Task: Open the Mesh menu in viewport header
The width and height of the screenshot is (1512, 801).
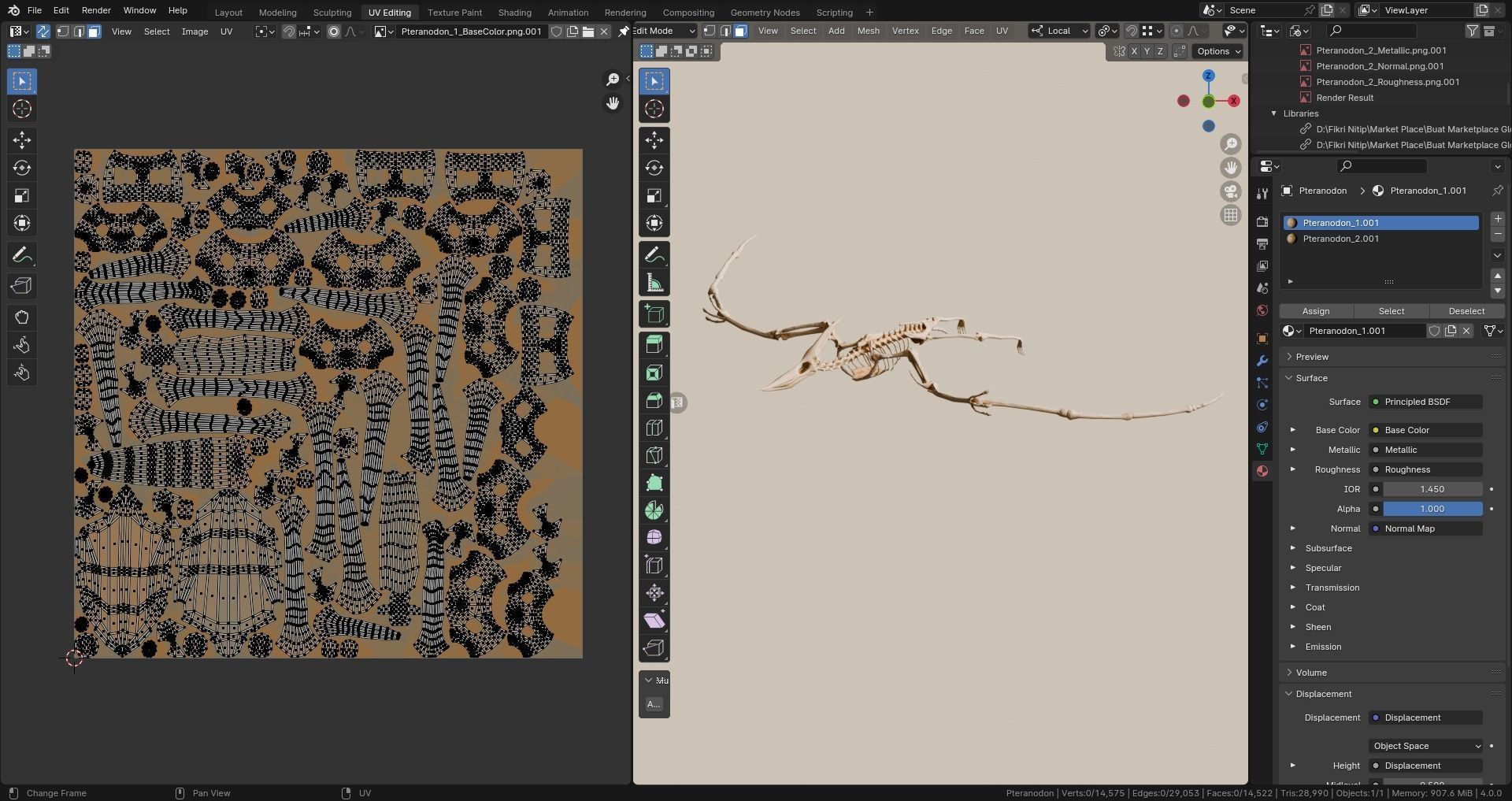Action: point(868,31)
